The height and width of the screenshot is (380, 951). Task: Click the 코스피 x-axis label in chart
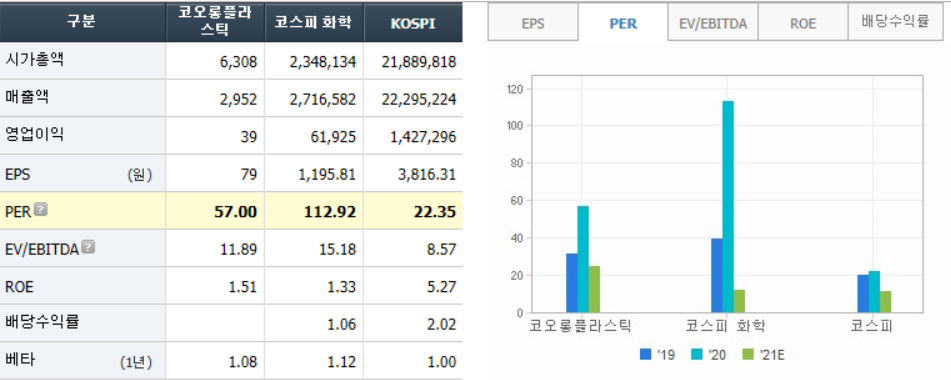tap(871, 326)
